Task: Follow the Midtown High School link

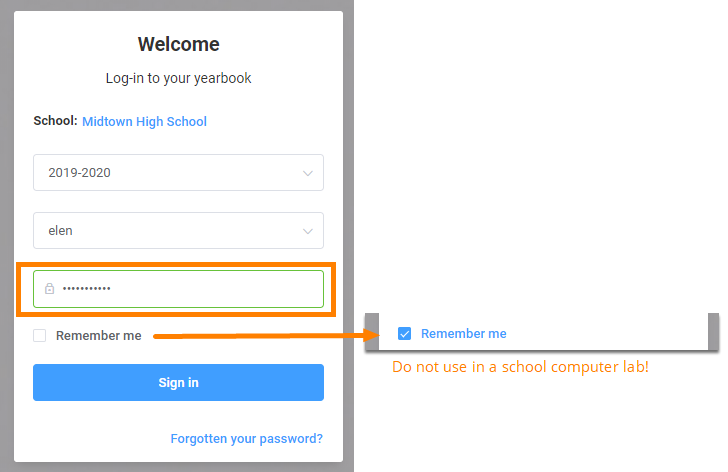Action: tap(144, 122)
